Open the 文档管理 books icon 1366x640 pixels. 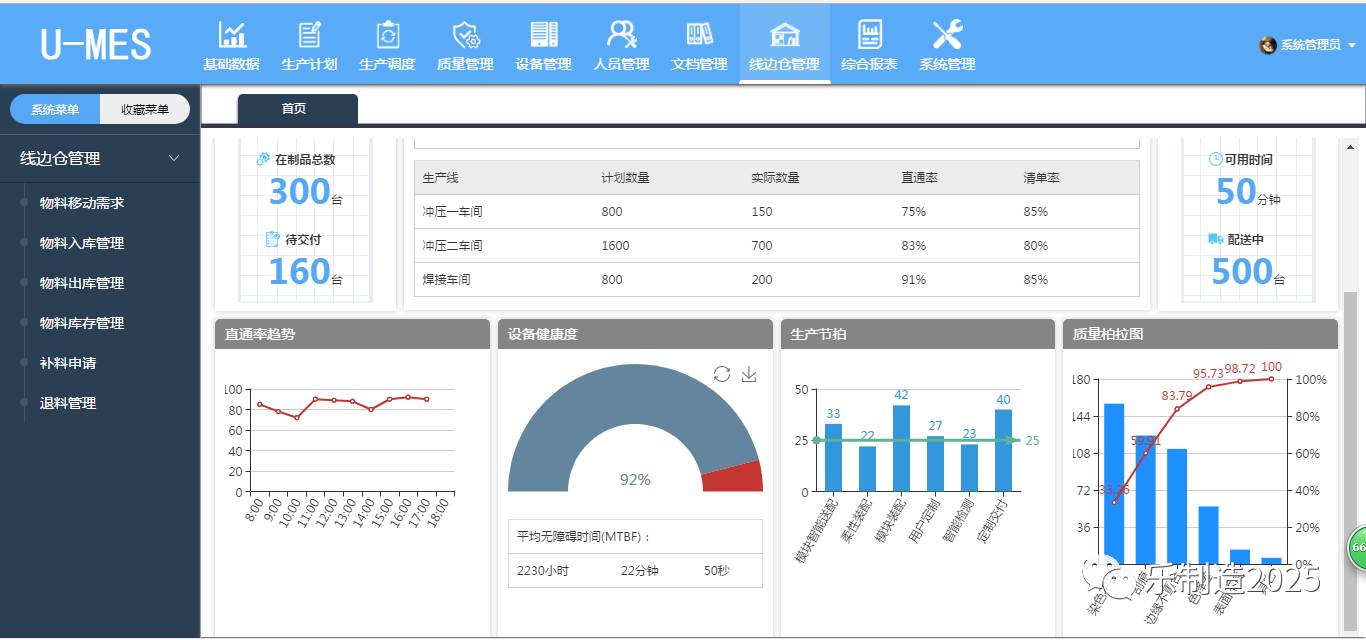(x=699, y=36)
